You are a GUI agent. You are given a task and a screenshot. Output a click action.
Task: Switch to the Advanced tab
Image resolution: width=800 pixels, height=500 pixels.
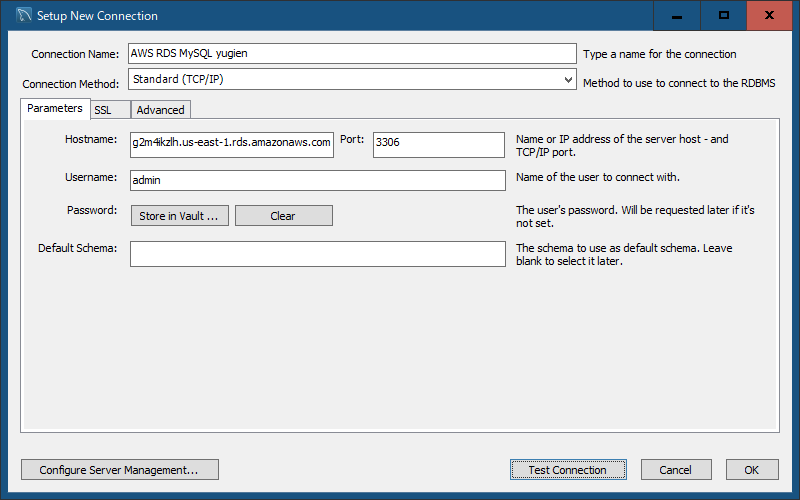pos(161,110)
